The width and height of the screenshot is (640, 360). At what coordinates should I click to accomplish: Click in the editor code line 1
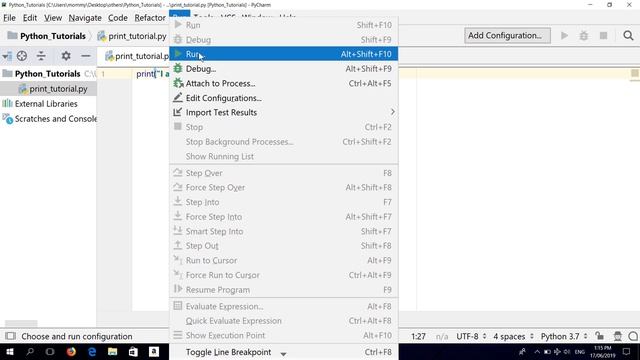tap(152, 74)
